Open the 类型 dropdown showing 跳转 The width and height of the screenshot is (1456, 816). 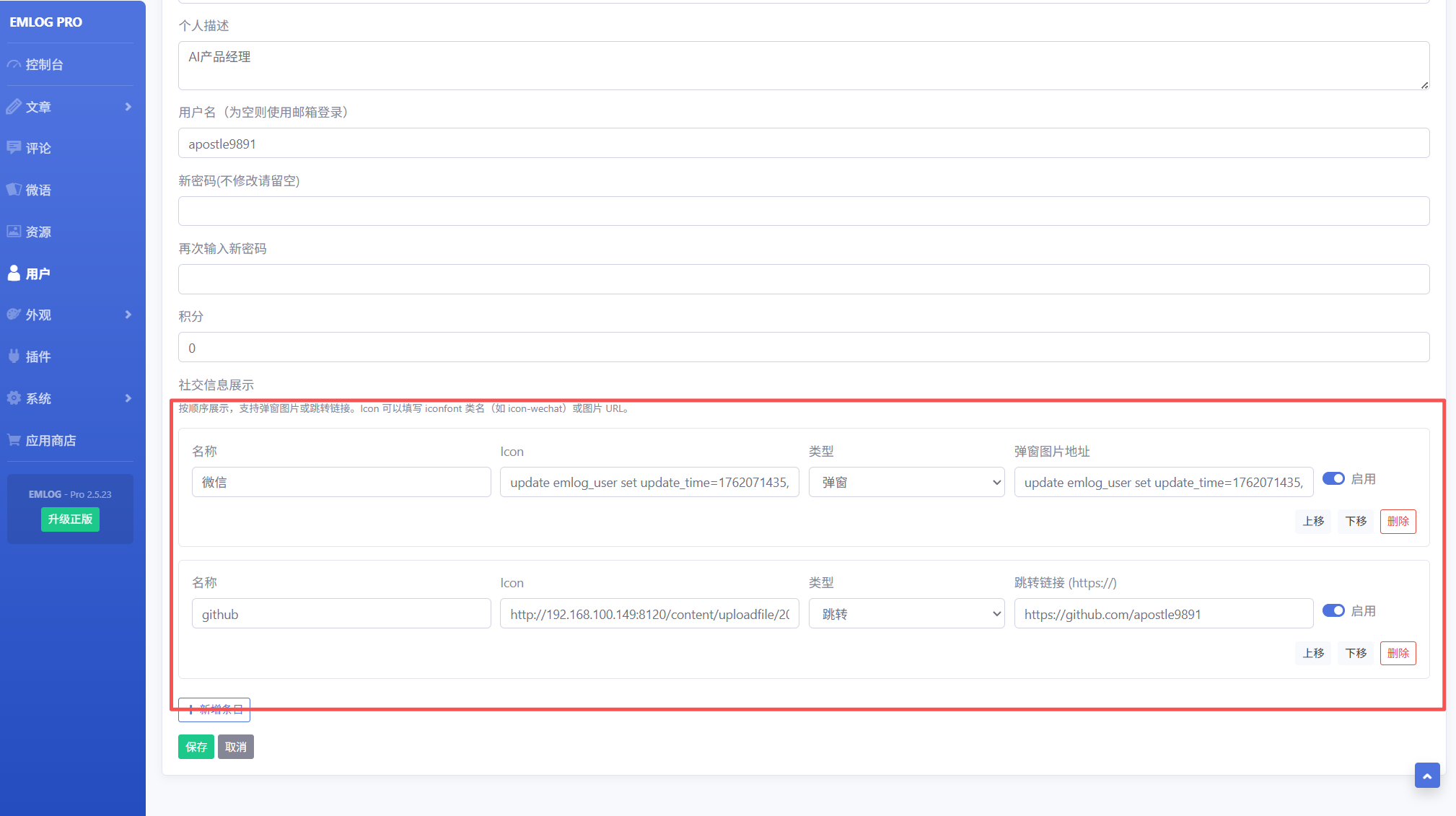pyautogui.click(x=906, y=615)
